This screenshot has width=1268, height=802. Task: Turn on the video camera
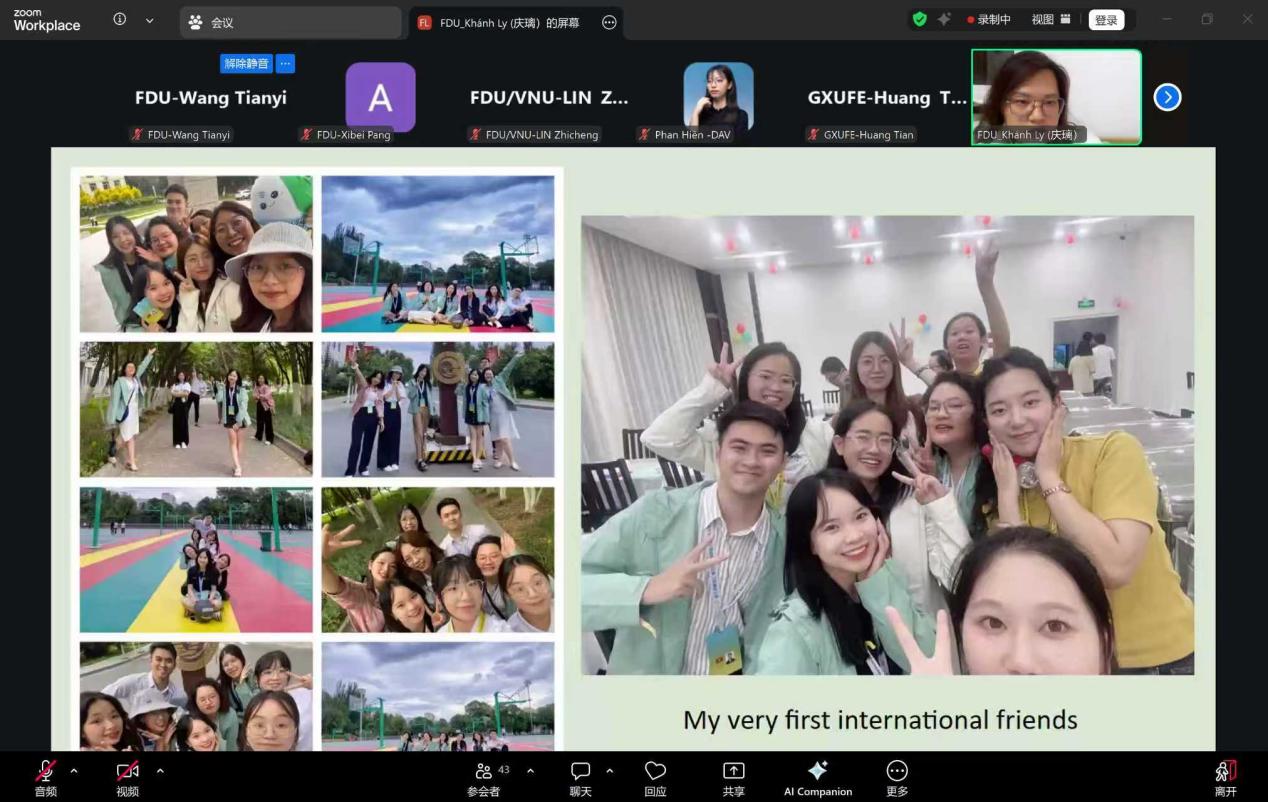127,771
